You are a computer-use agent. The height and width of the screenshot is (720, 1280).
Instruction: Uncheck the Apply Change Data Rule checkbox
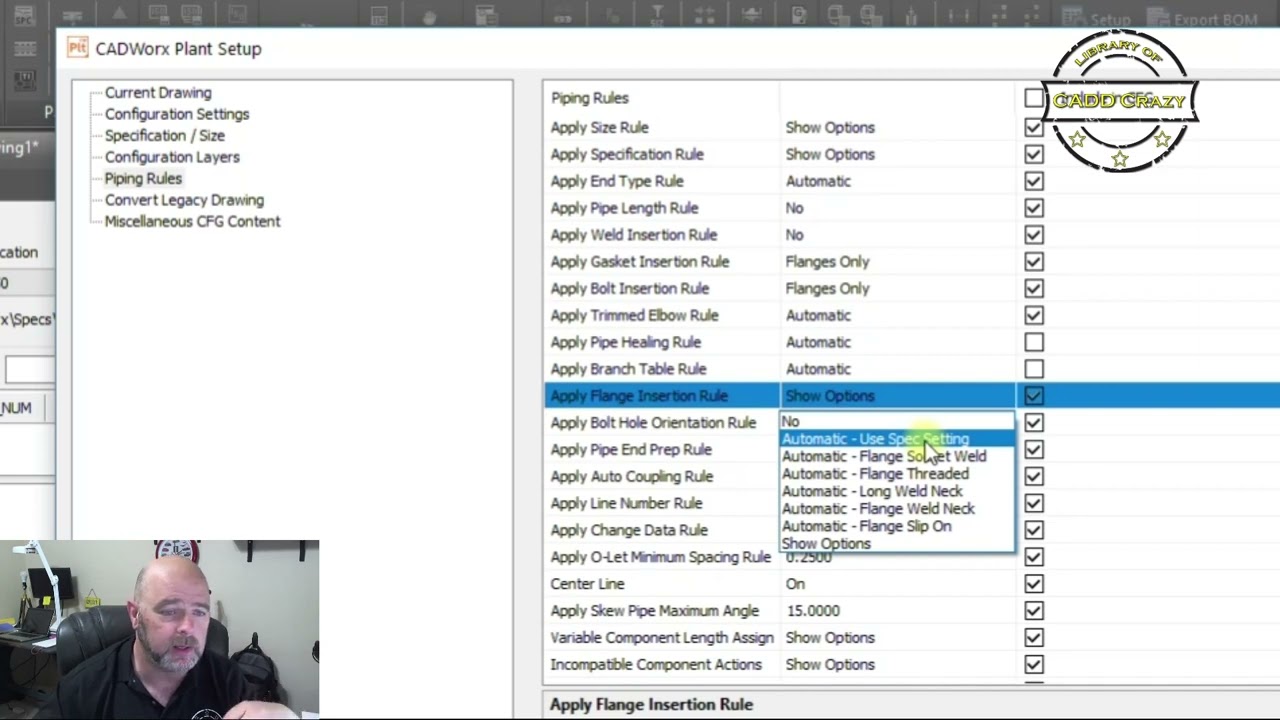click(x=1034, y=530)
